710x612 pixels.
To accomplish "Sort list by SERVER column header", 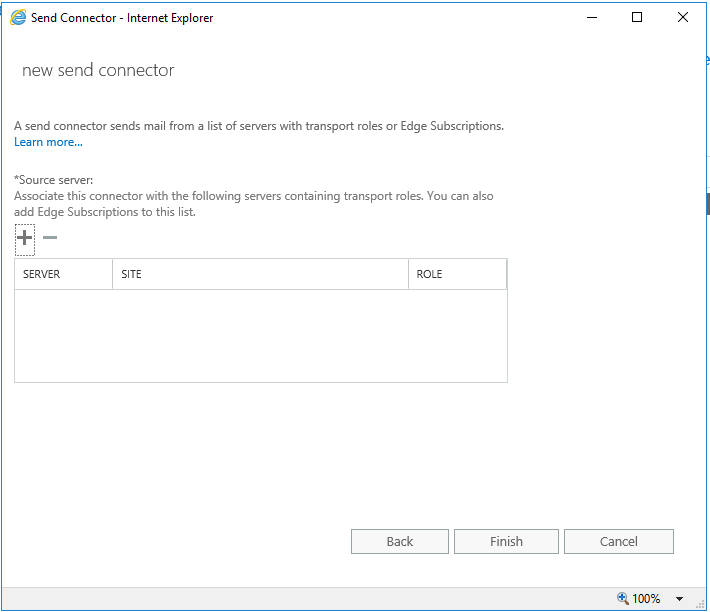I will [x=63, y=274].
